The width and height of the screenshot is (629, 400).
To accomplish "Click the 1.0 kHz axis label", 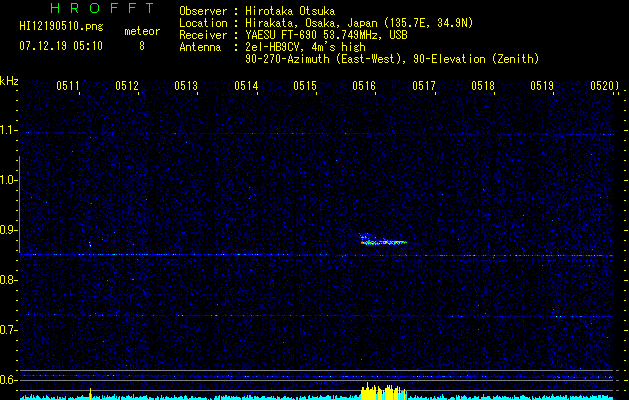I will click(x=8, y=180).
